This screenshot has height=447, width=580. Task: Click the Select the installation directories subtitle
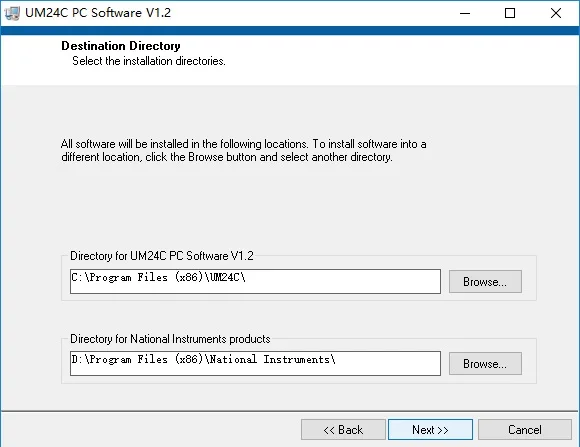point(149,61)
